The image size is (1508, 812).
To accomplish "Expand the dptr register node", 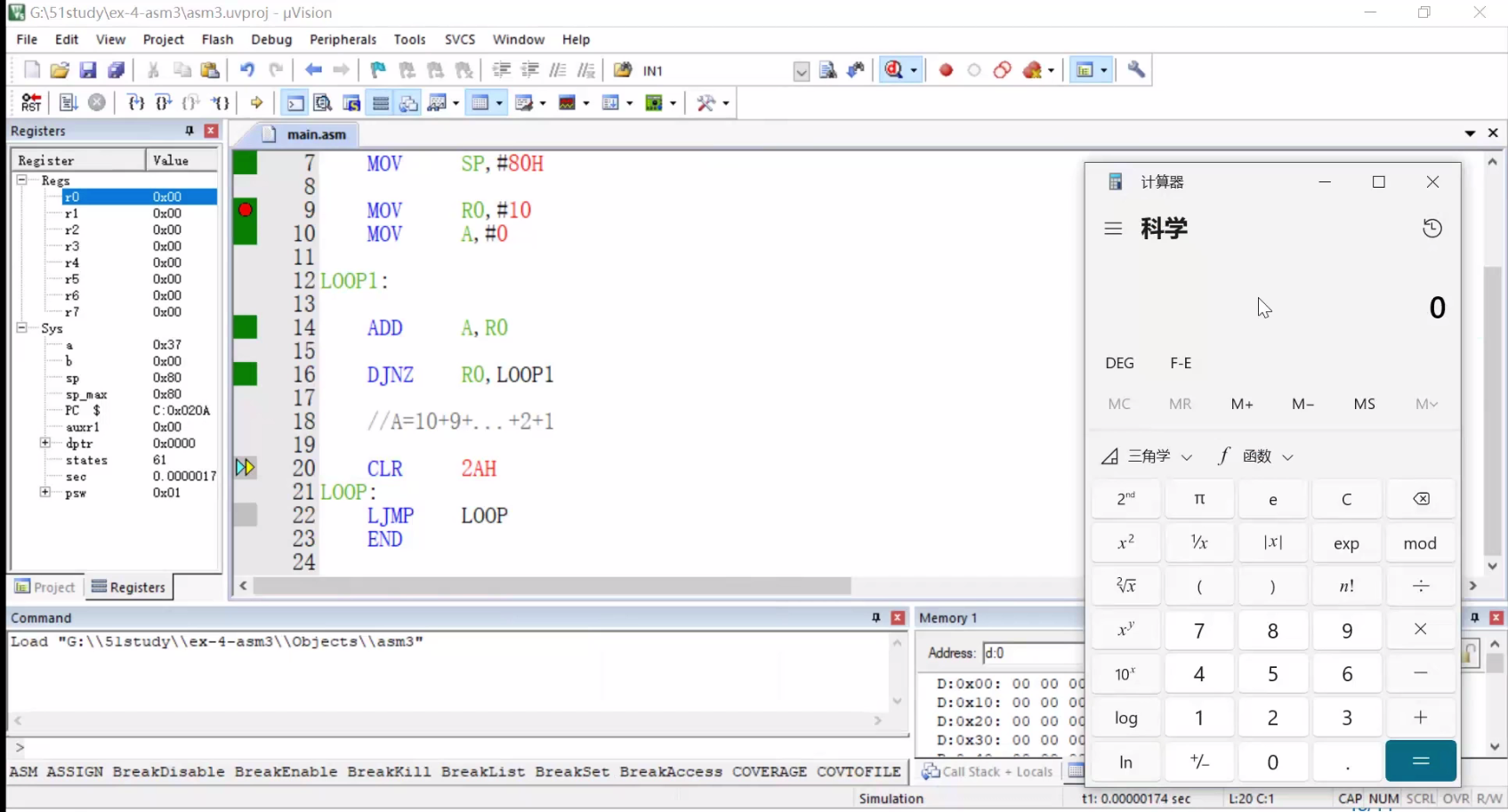I will (44, 443).
